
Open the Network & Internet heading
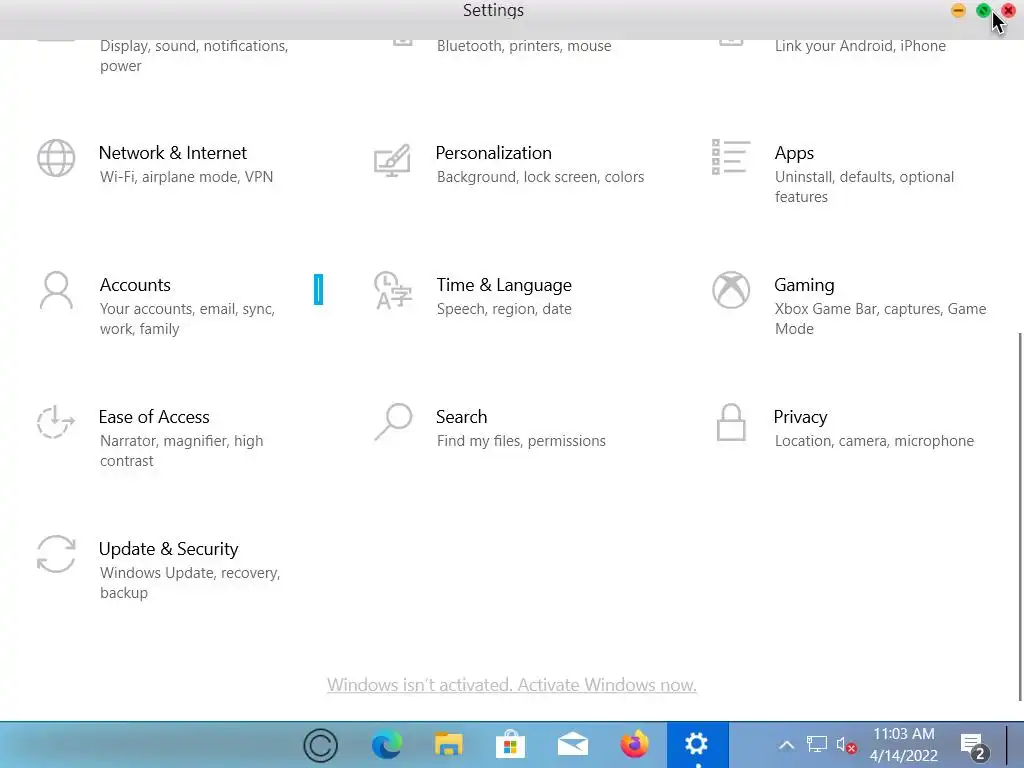(172, 153)
